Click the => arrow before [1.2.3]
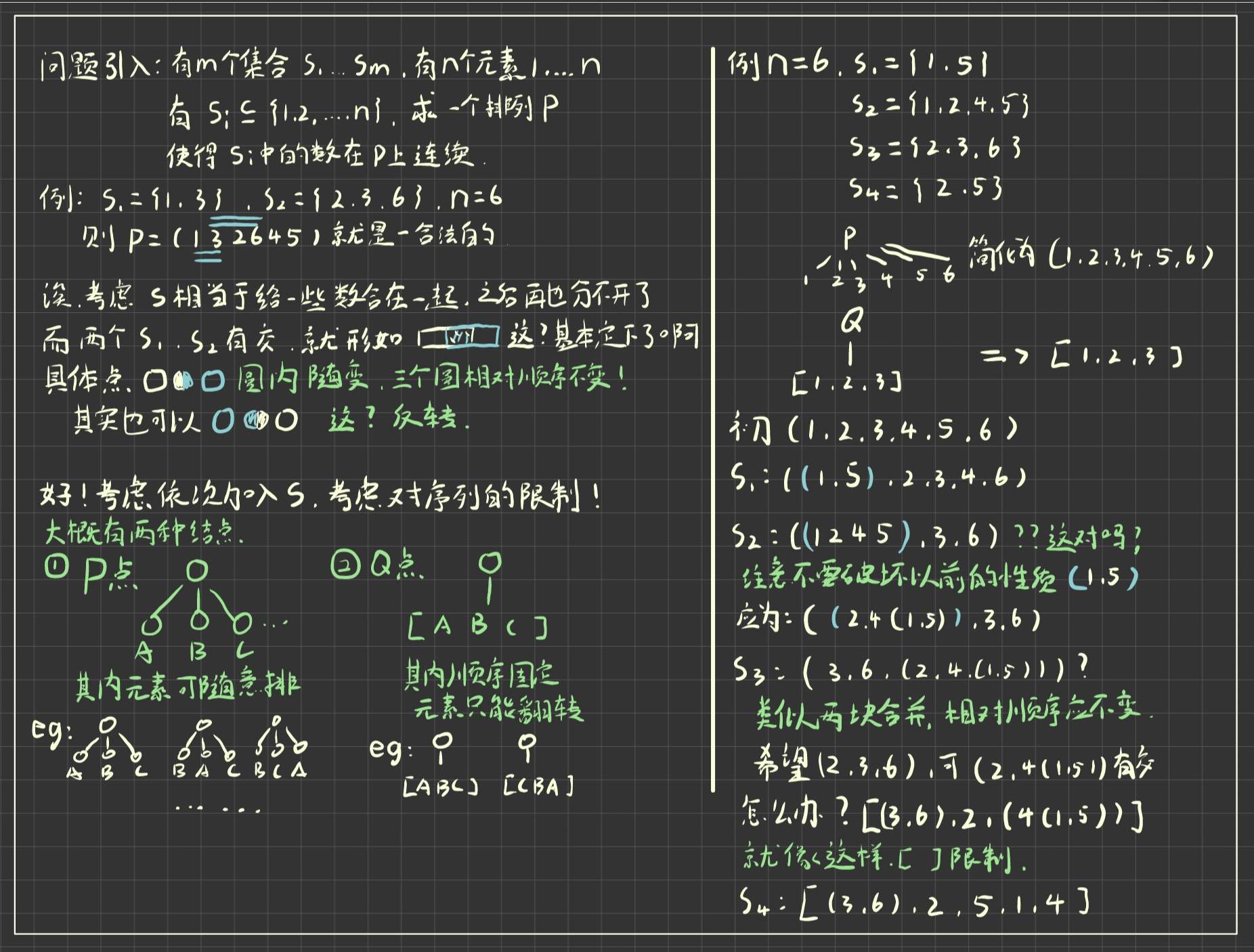The height and width of the screenshot is (952, 1254). click(x=1005, y=356)
